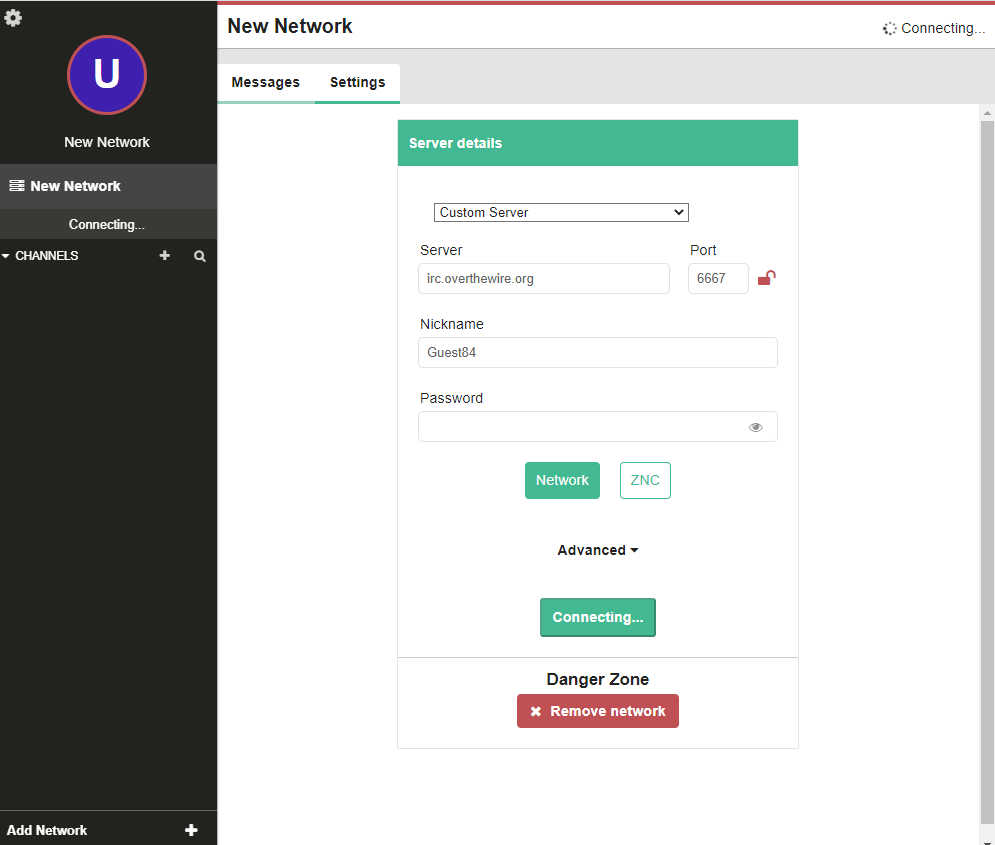Click the scrollbar up arrow
The image size is (995, 845).
[987, 113]
